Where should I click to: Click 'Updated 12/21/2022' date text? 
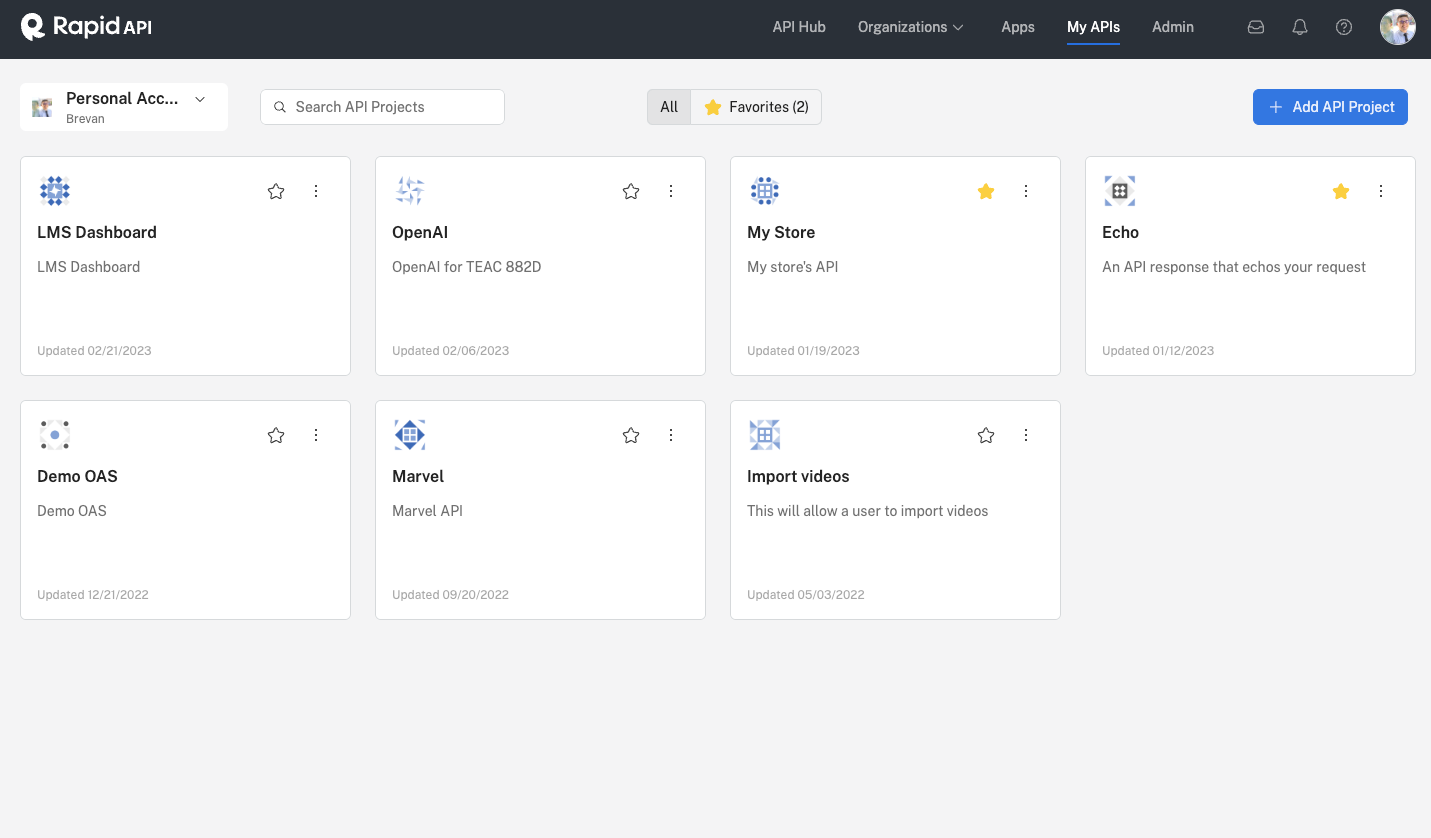[93, 595]
